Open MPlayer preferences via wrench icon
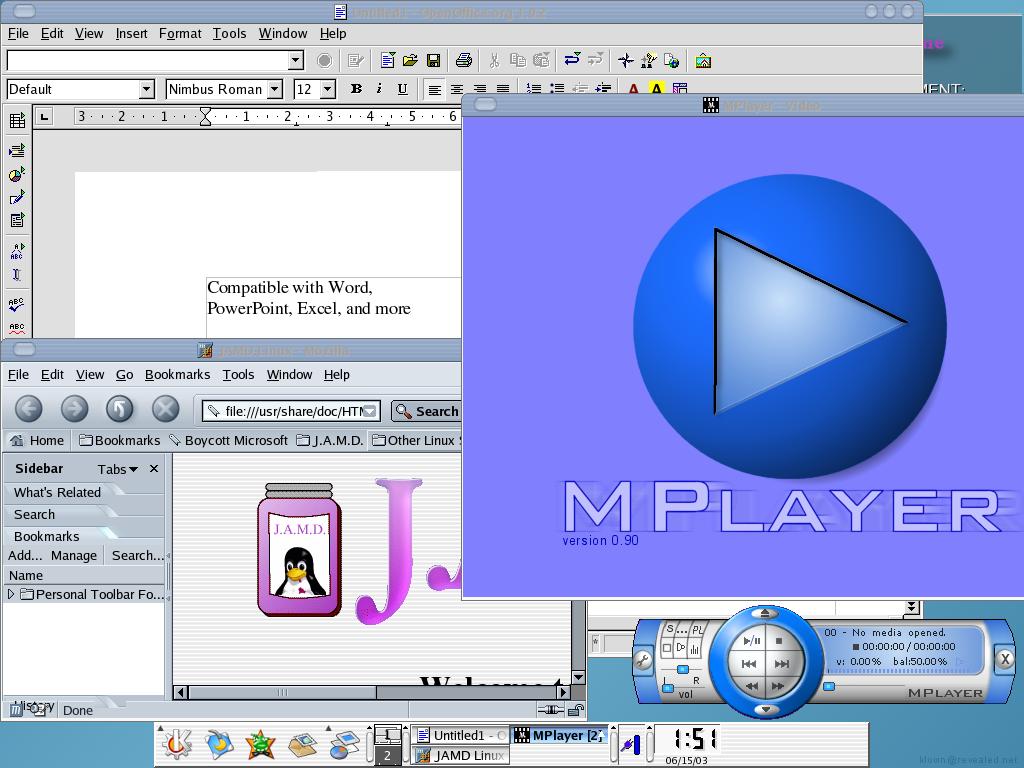 pyautogui.click(x=643, y=659)
